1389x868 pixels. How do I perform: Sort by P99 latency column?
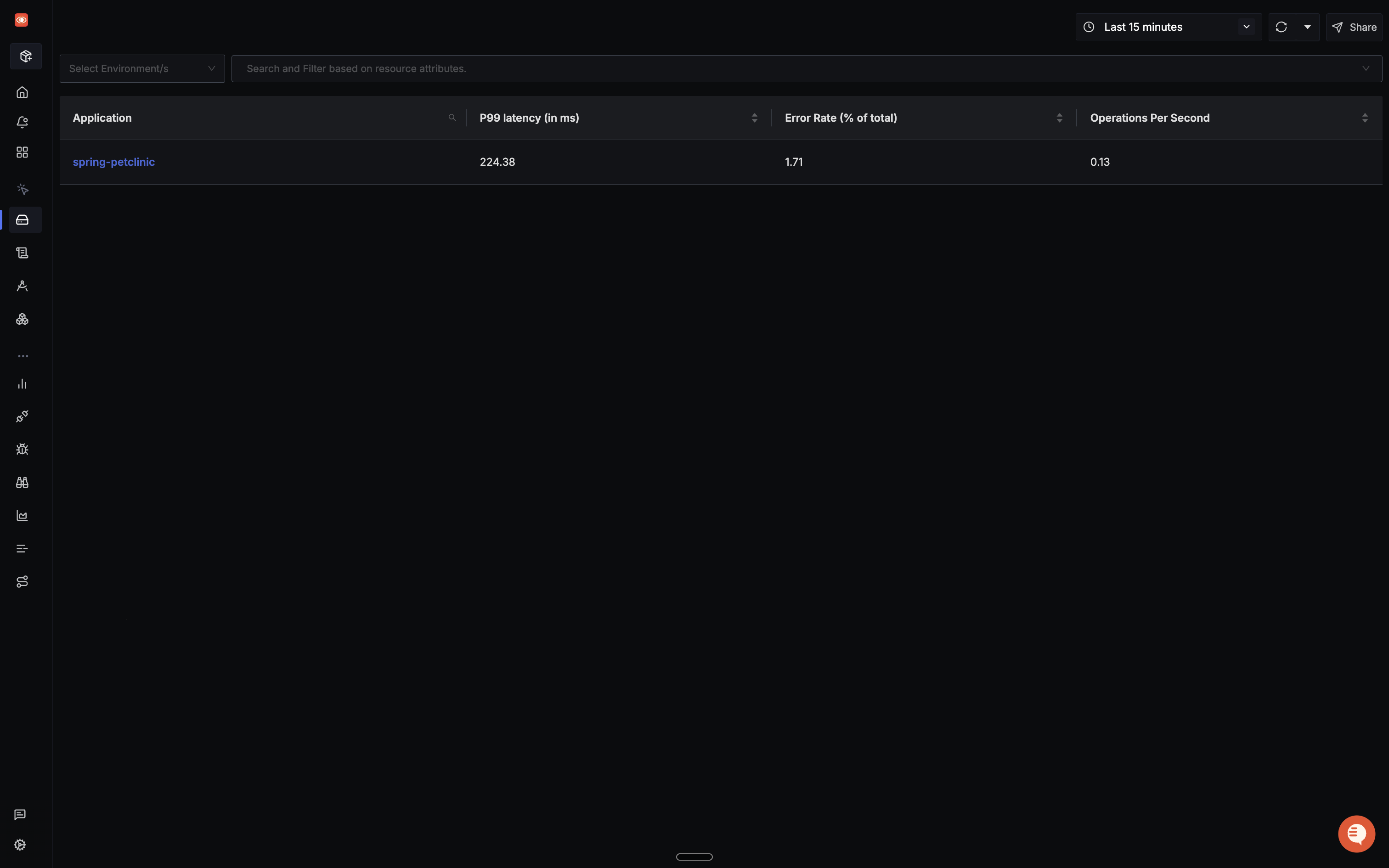[754, 118]
